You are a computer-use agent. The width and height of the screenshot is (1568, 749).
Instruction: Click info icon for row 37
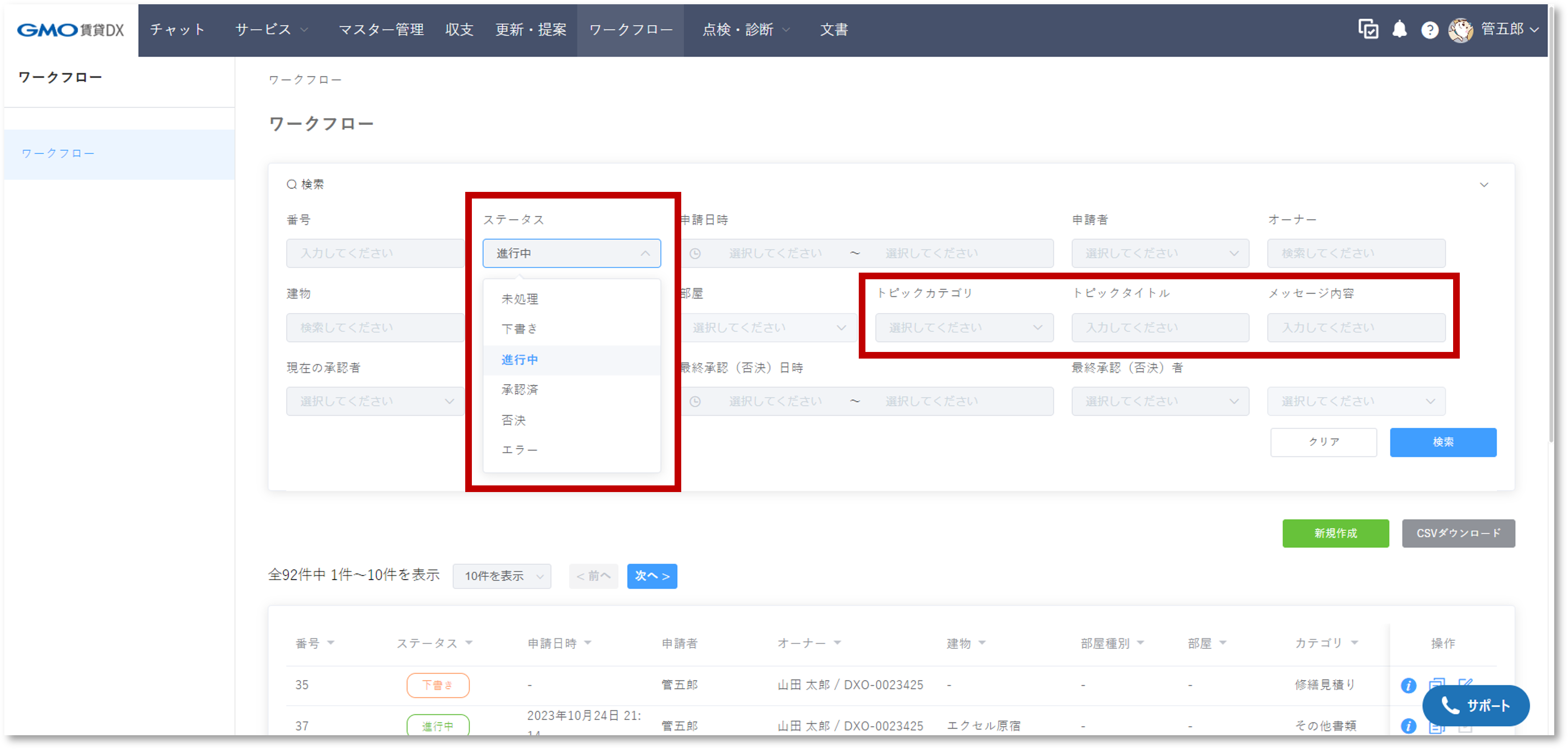pyautogui.click(x=1408, y=726)
